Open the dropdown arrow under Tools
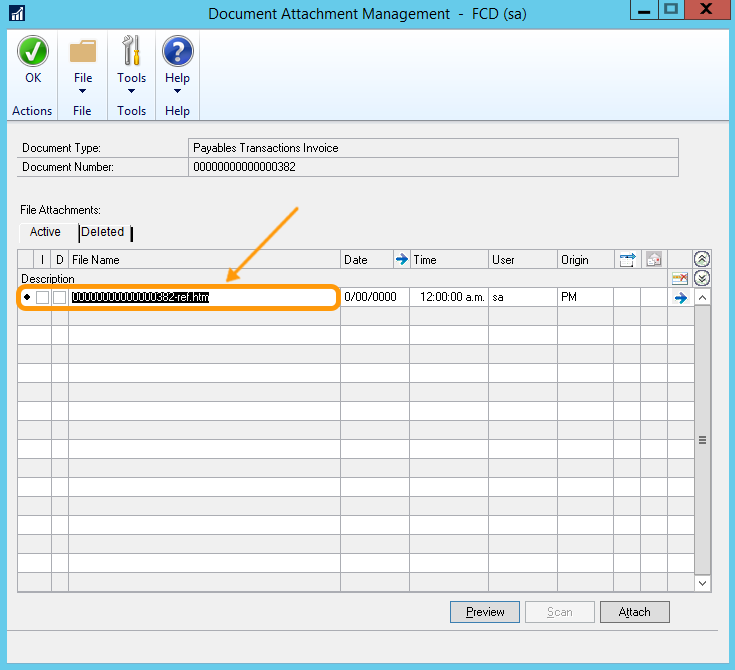This screenshot has width=735, height=670. (x=131, y=91)
